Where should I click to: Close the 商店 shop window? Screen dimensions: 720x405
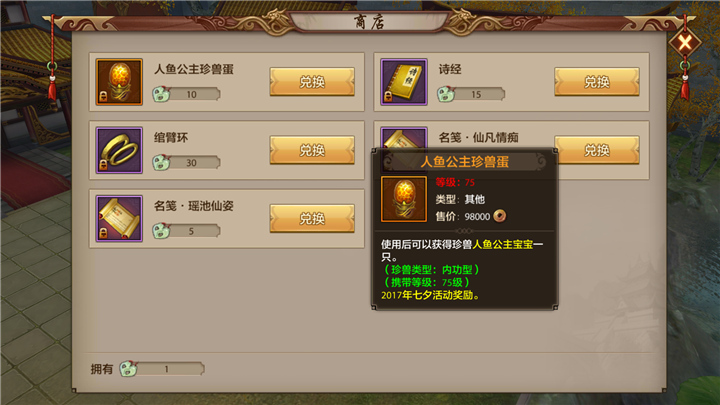tap(685, 43)
